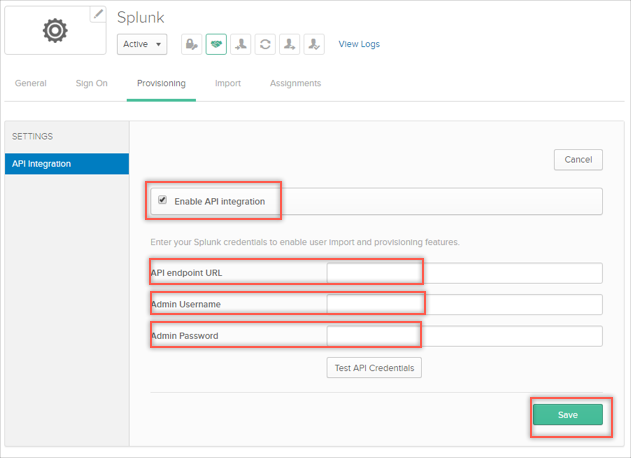
Task: Switch to the General tab
Action: pos(31,83)
